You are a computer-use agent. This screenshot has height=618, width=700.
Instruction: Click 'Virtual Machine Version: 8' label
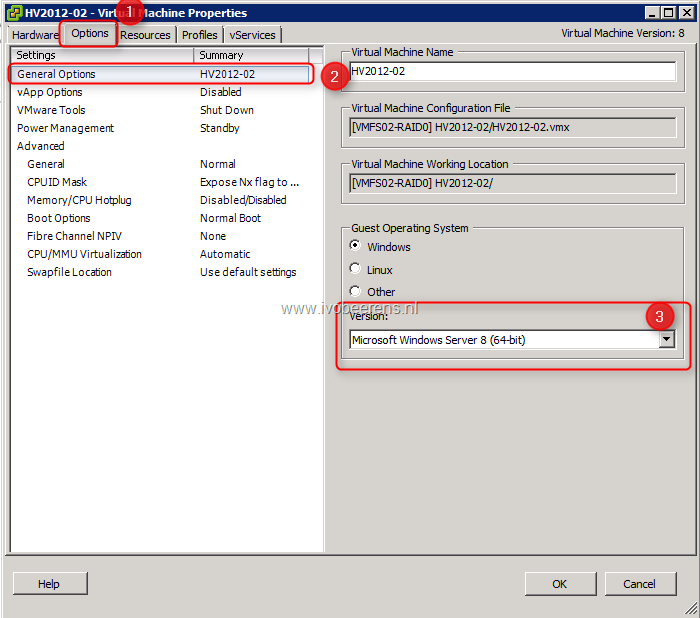coord(623,33)
